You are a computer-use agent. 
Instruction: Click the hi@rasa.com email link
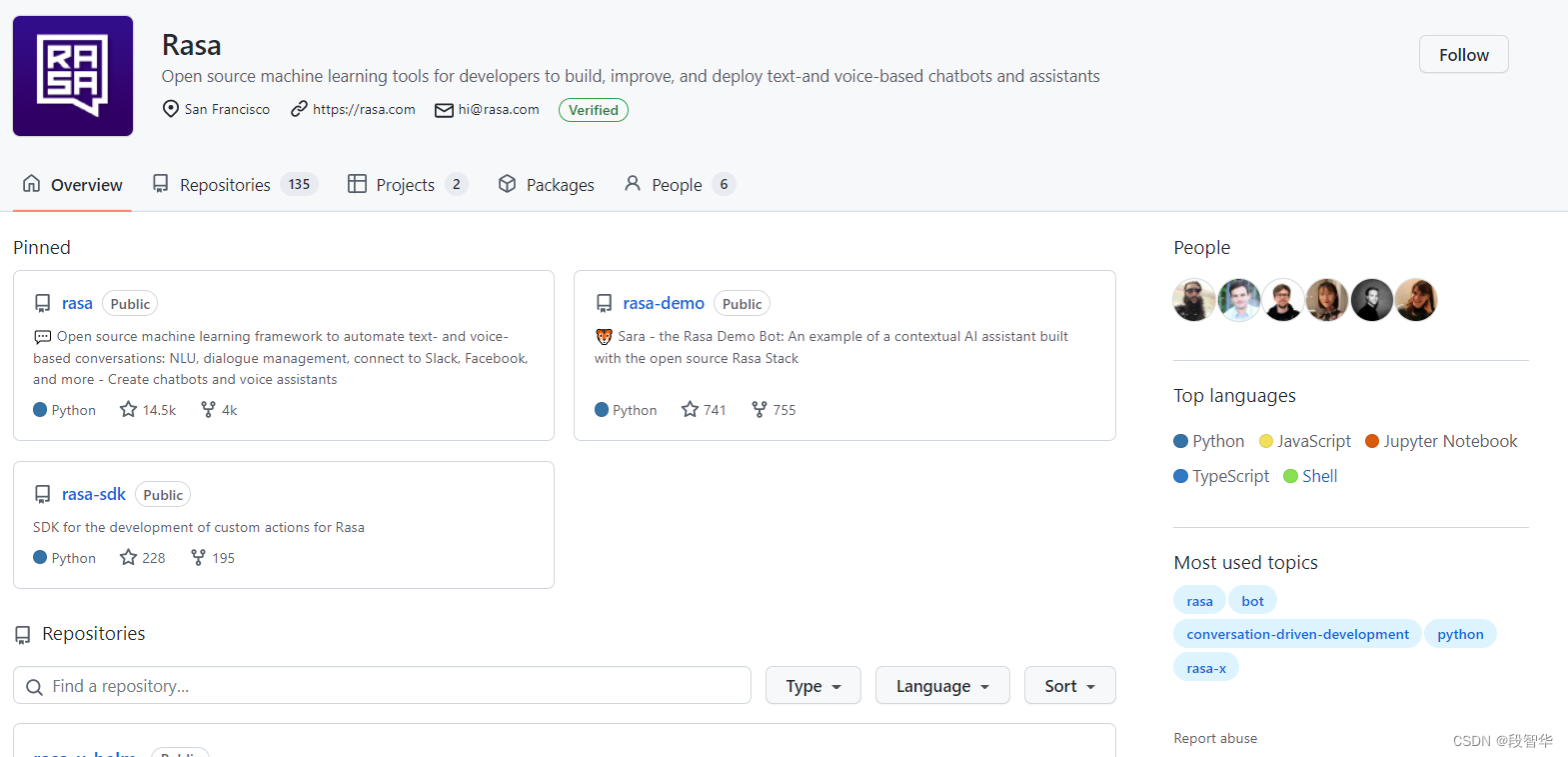click(x=499, y=109)
